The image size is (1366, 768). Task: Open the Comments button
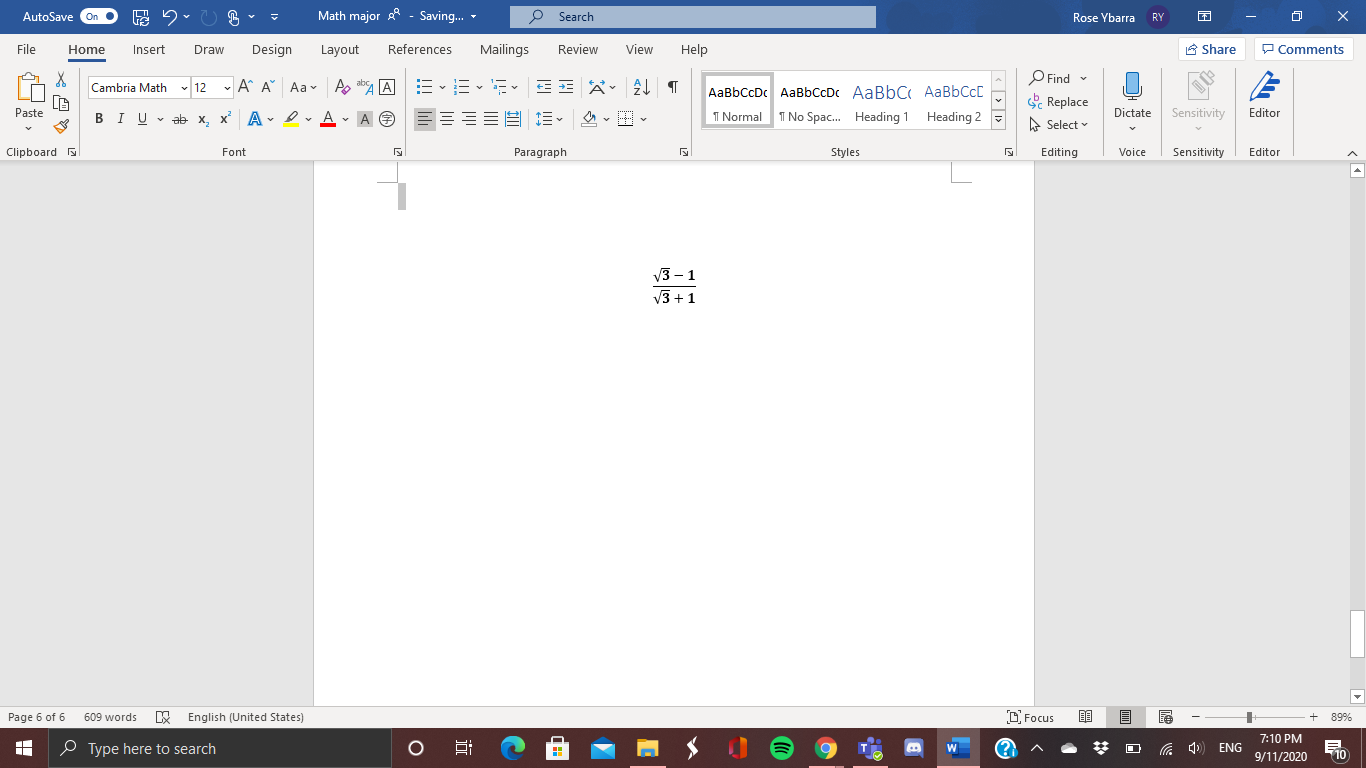click(1303, 49)
